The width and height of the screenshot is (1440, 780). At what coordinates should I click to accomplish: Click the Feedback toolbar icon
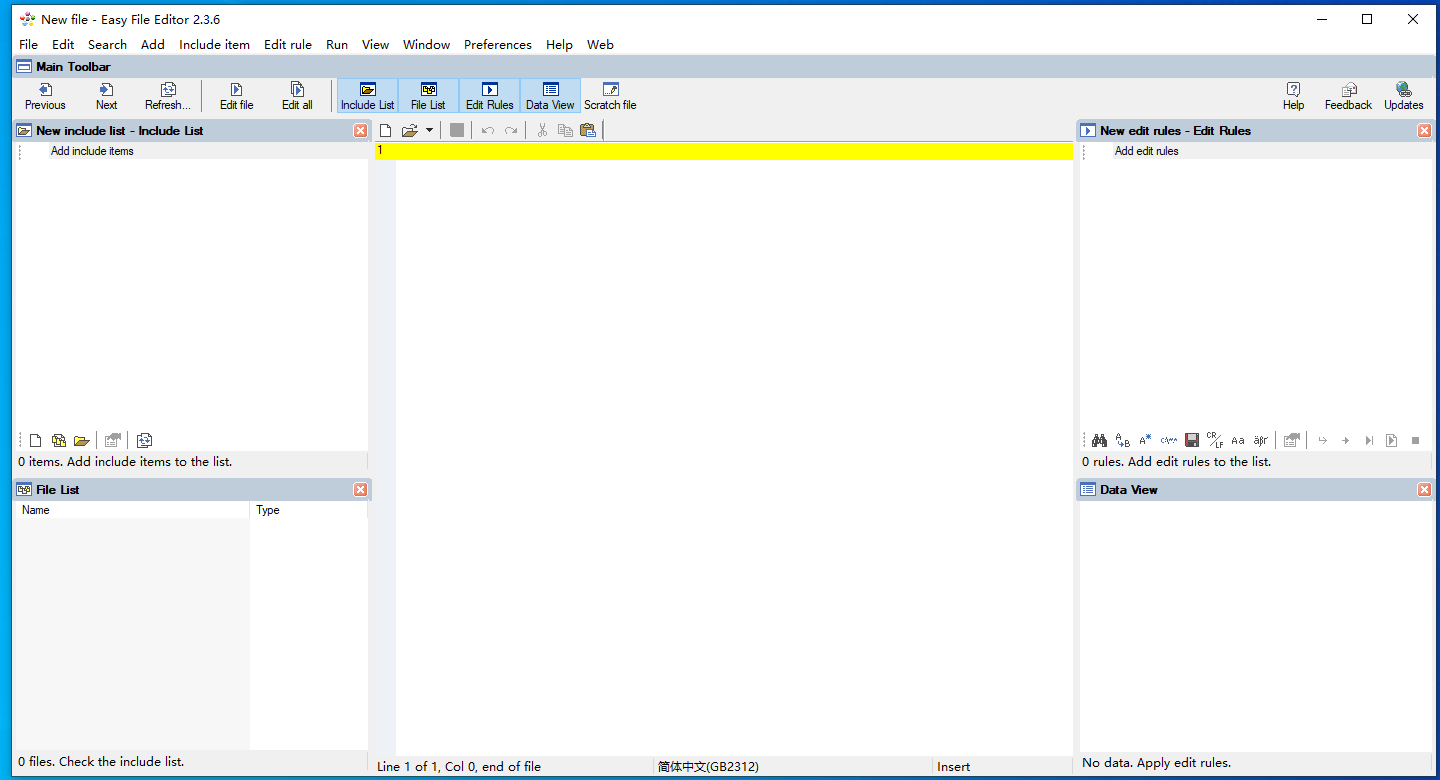pyautogui.click(x=1348, y=96)
